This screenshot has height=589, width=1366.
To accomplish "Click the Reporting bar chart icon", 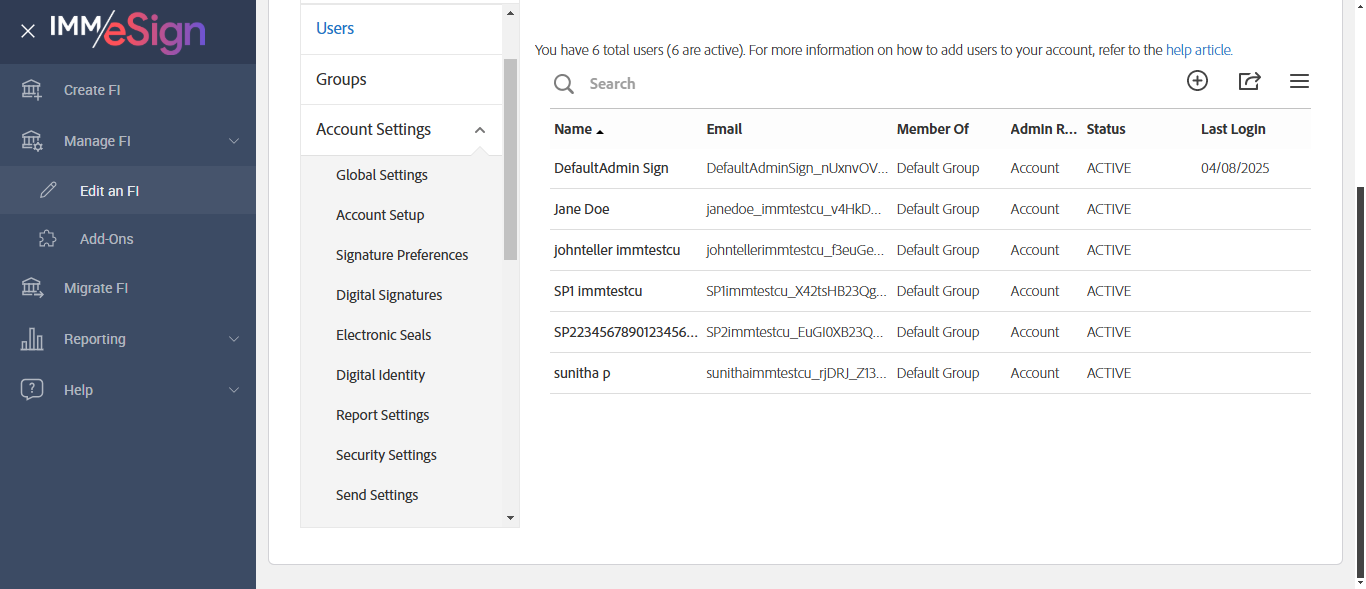I will point(32,339).
